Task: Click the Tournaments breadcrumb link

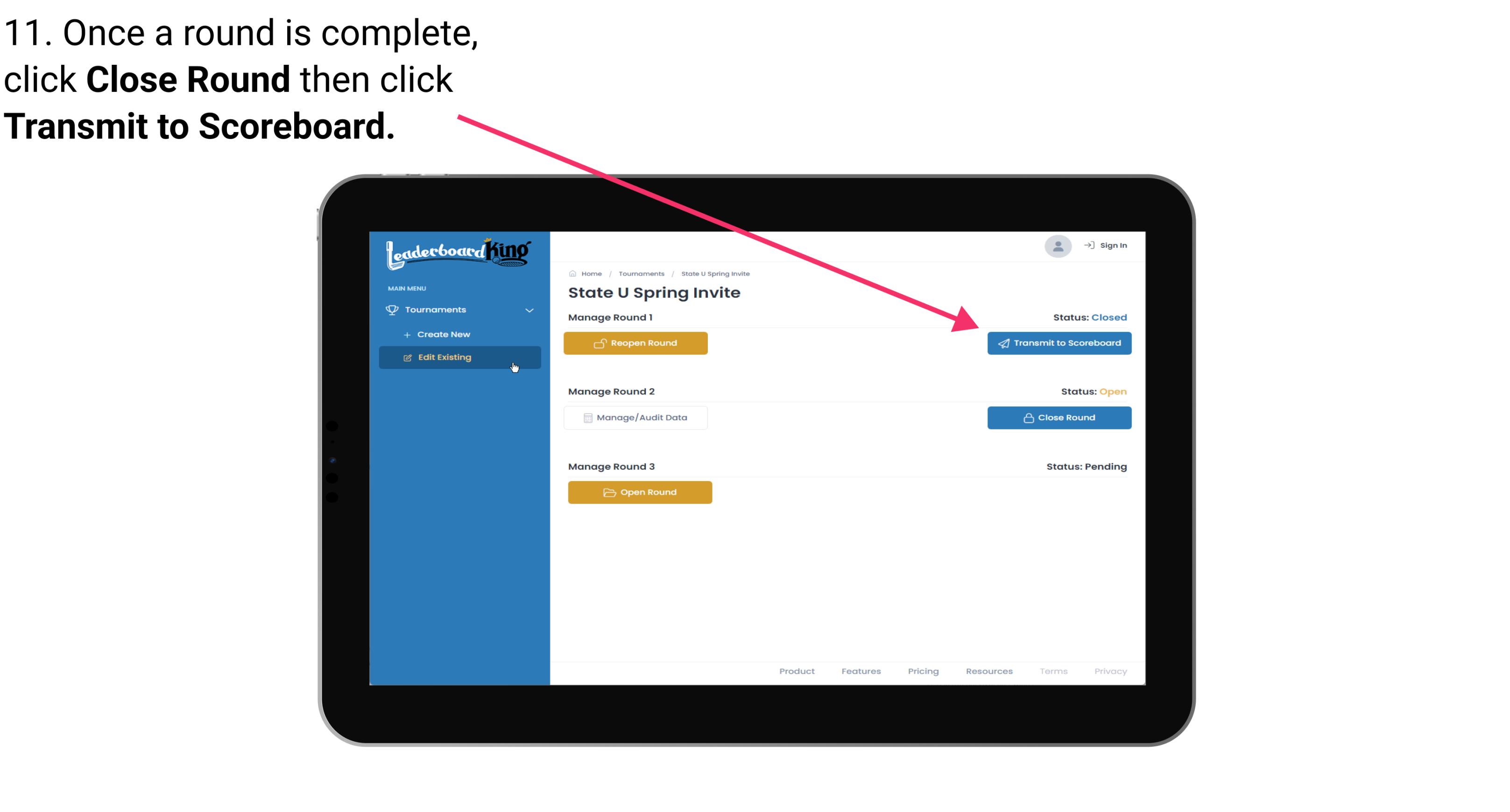Action: point(640,273)
